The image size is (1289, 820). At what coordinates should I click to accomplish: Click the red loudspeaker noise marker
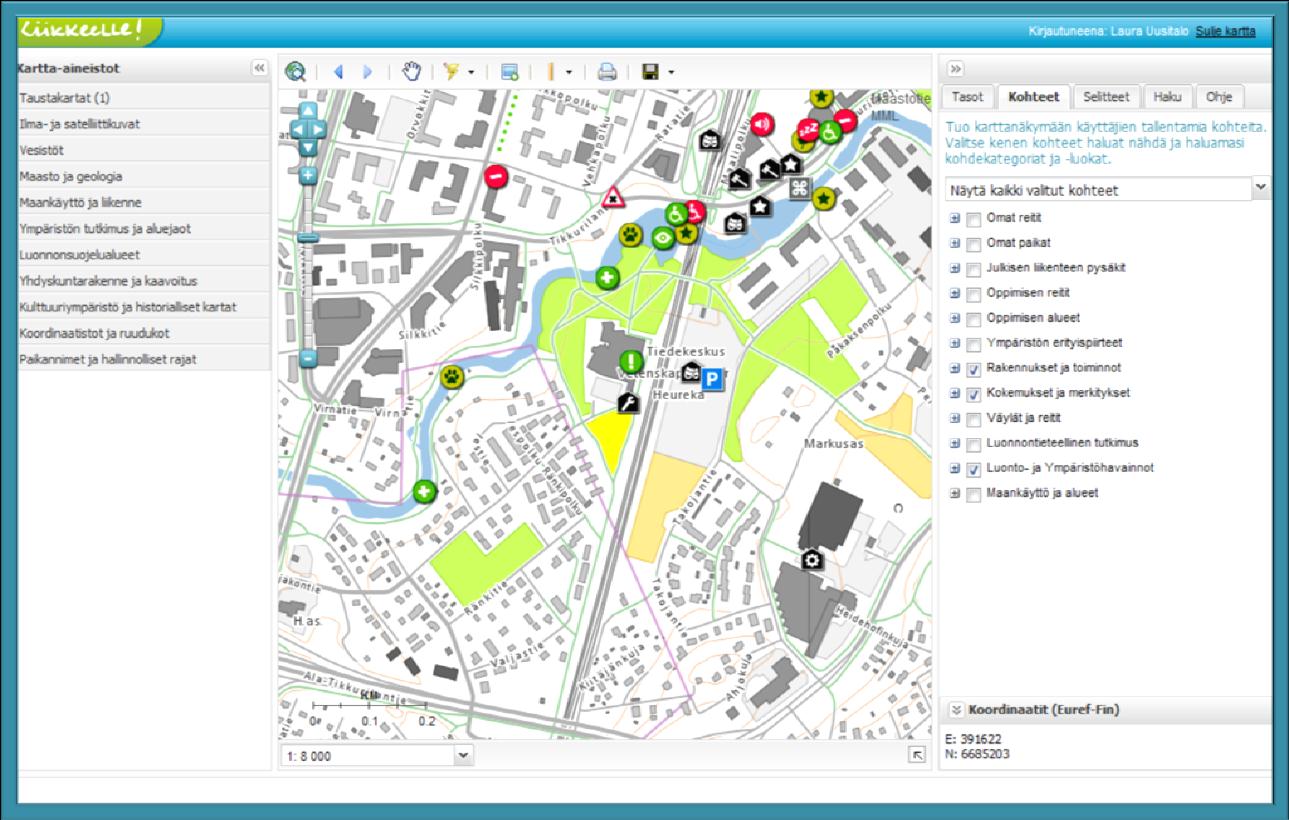pos(763,125)
